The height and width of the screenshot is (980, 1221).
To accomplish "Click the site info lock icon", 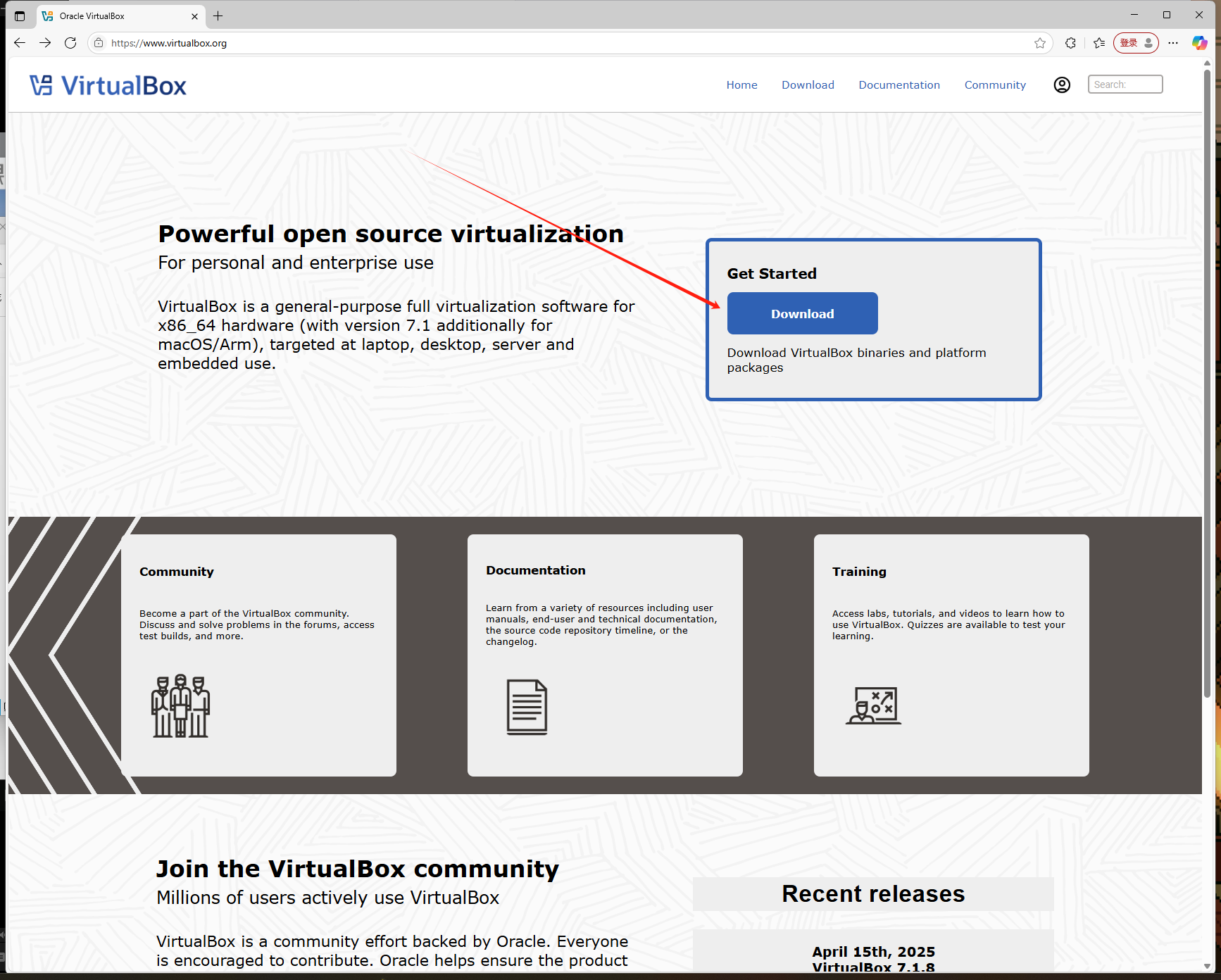I will (99, 43).
